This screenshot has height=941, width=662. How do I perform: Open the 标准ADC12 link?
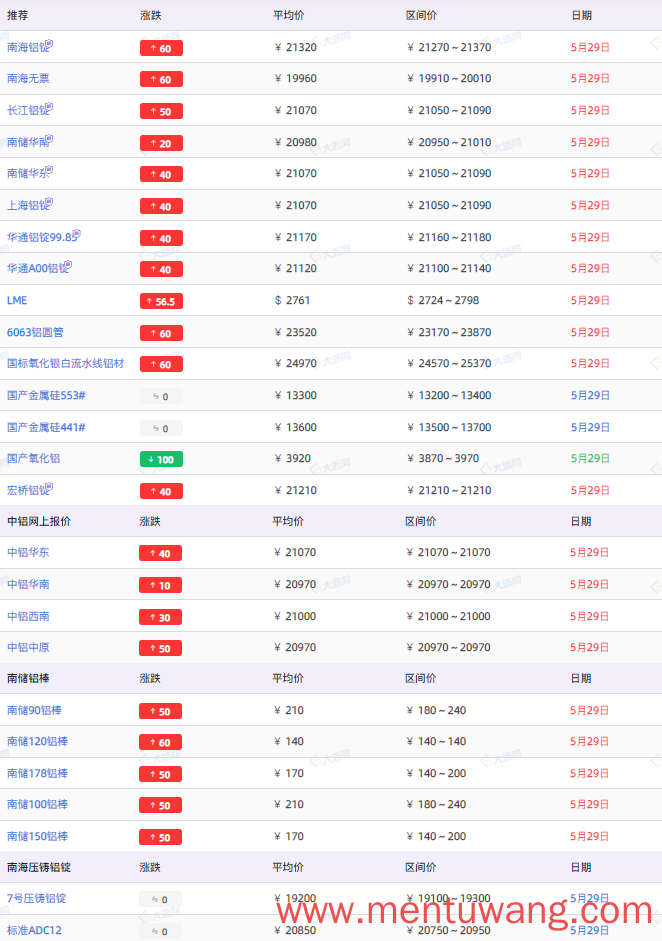click(x=34, y=930)
